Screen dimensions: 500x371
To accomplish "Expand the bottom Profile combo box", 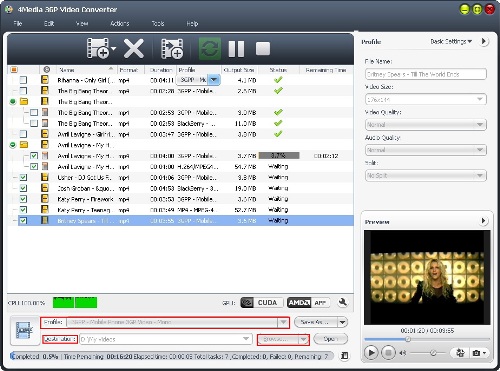I will tap(283, 322).
